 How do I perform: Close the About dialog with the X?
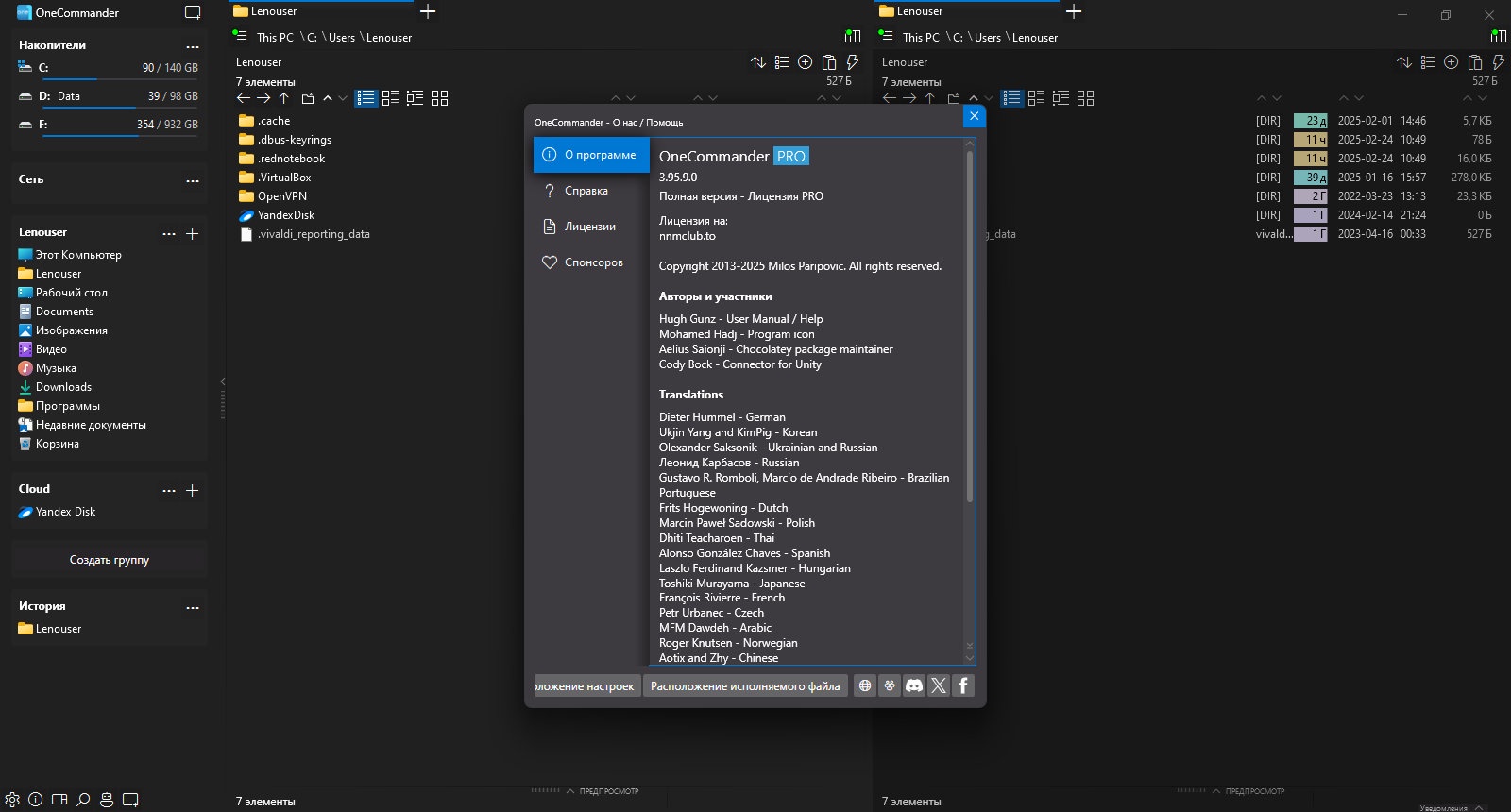[974, 116]
